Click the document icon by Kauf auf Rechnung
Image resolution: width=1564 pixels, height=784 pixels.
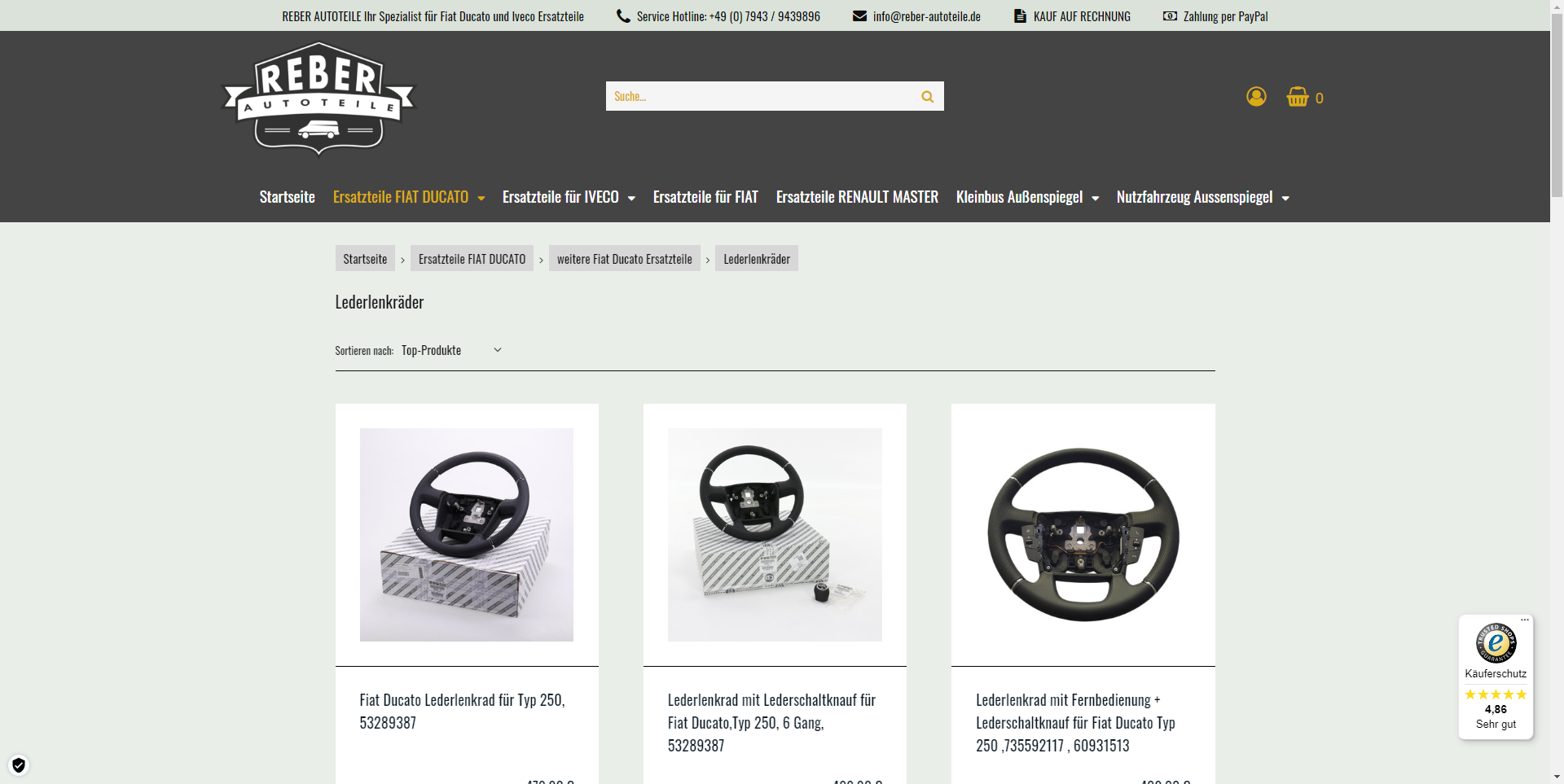(x=1020, y=16)
